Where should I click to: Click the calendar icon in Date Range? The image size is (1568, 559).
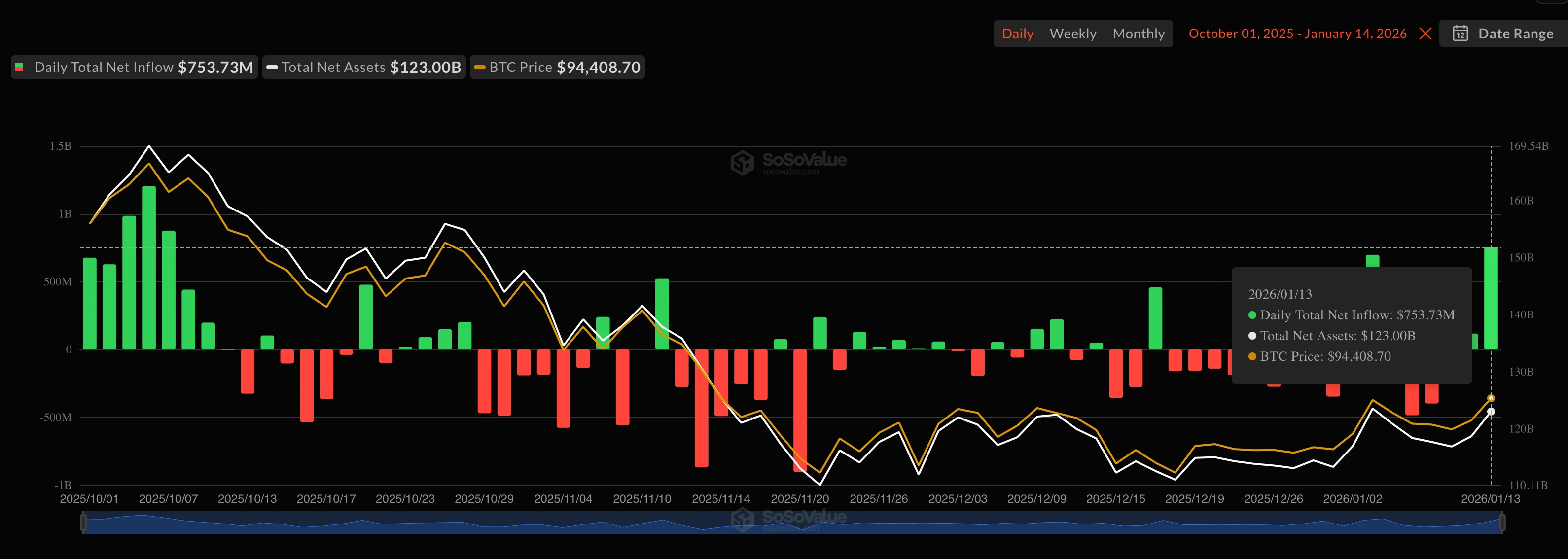[x=1460, y=34]
